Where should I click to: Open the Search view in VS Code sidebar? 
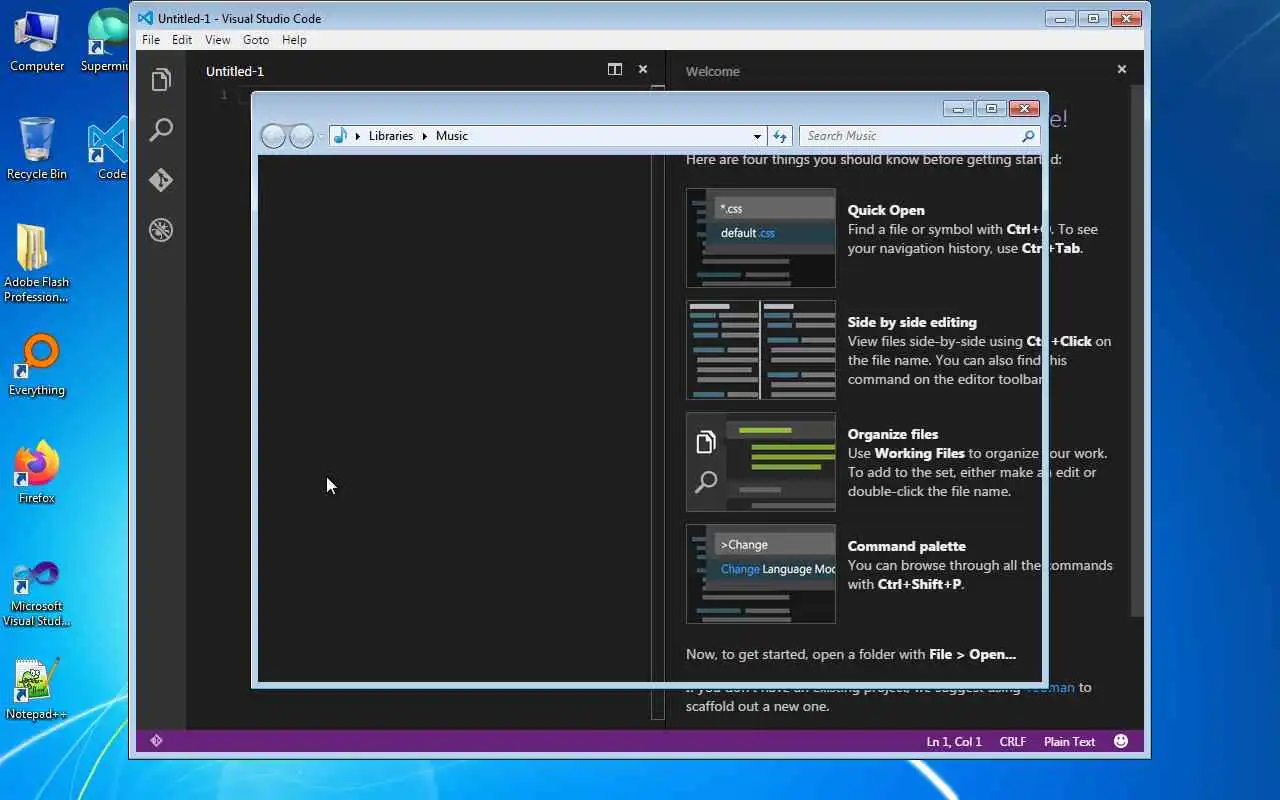coord(161,130)
